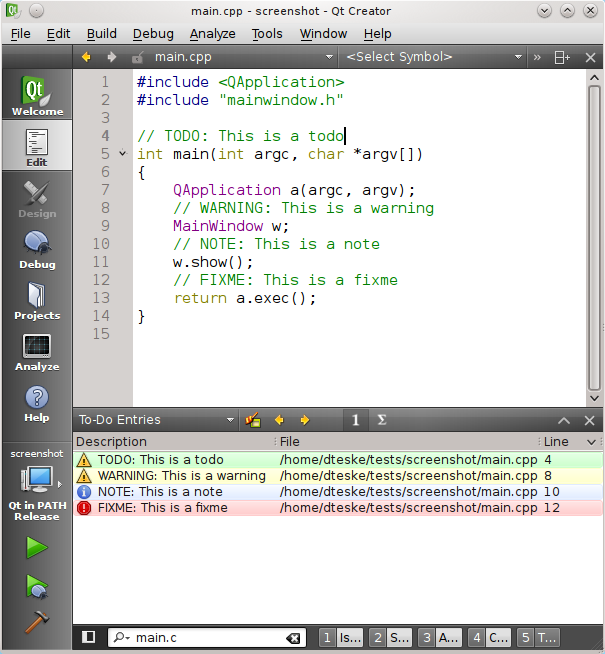Go forward in editor navigation history
Image resolution: width=605 pixels, height=654 pixels.
(111, 57)
